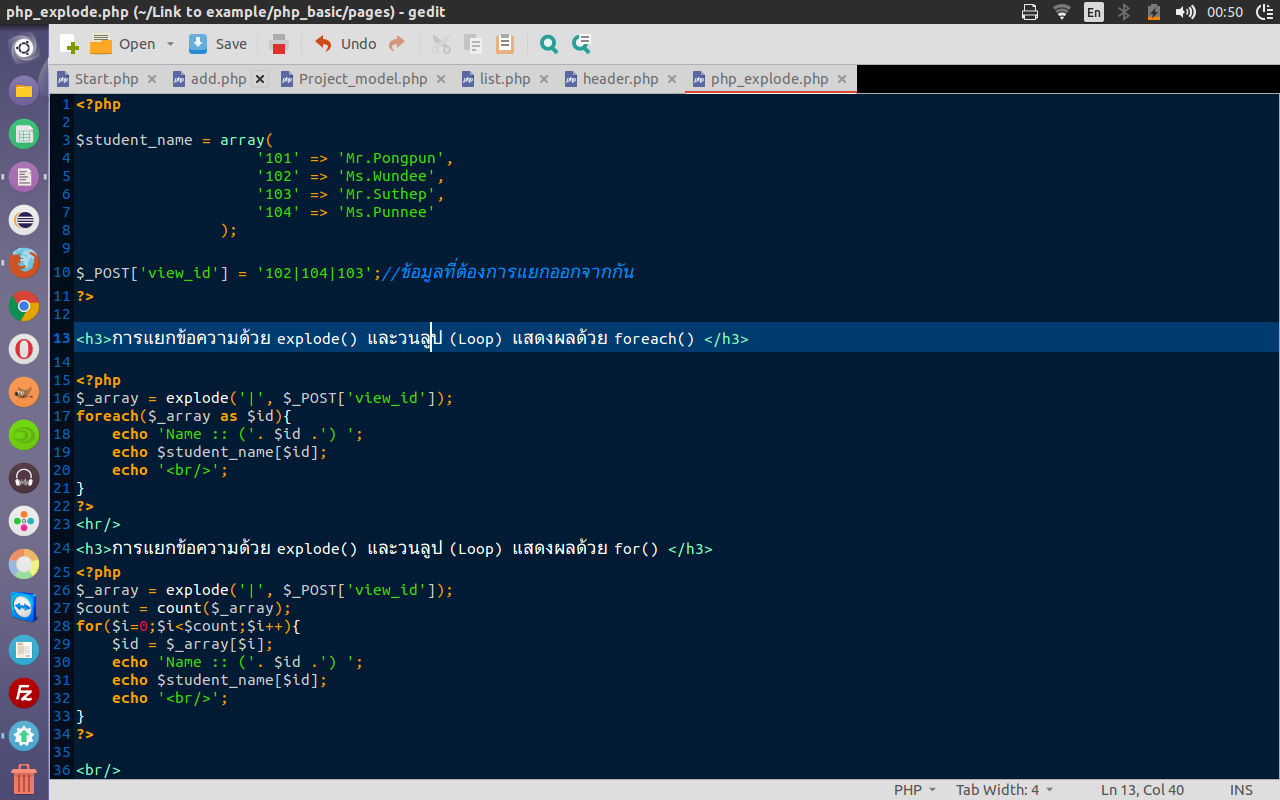The image size is (1280, 800).
Task: Launch FileZilla from the dock
Action: click(x=23, y=693)
